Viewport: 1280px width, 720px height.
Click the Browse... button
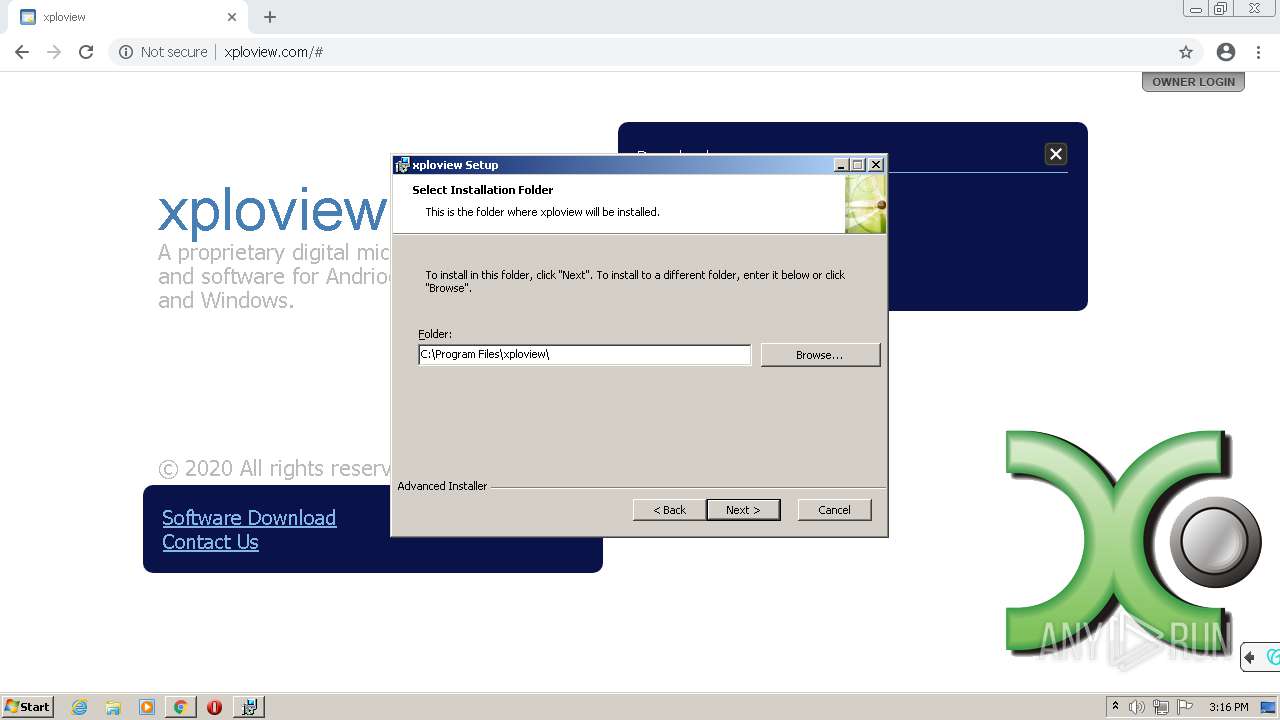click(x=820, y=355)
